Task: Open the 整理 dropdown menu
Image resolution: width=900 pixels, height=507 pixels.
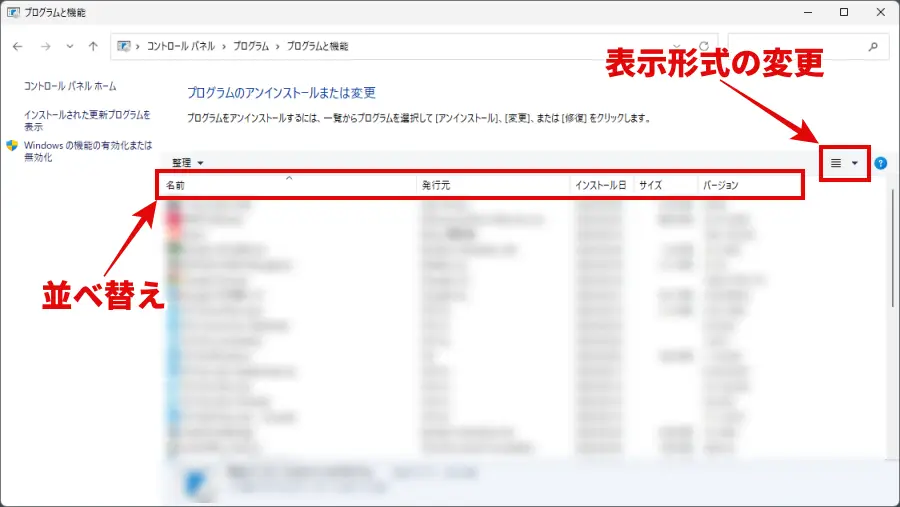Action: click(x=188, y=162)
